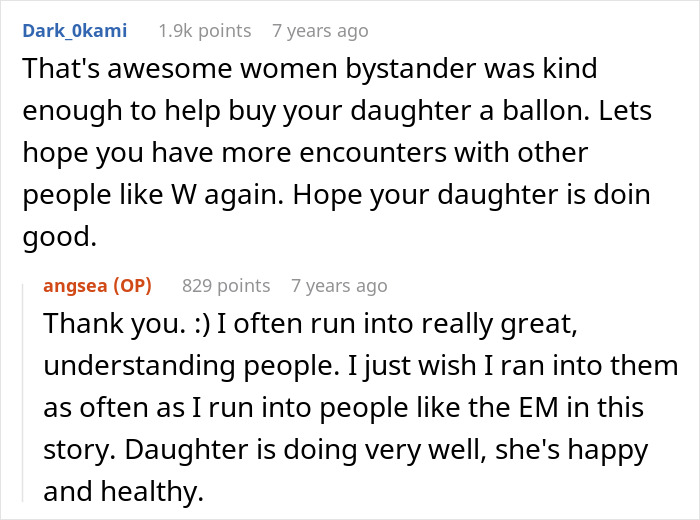Screen dimensions: 700x520
Task: Click the 1.9k points score label
Action: (205, 31)
